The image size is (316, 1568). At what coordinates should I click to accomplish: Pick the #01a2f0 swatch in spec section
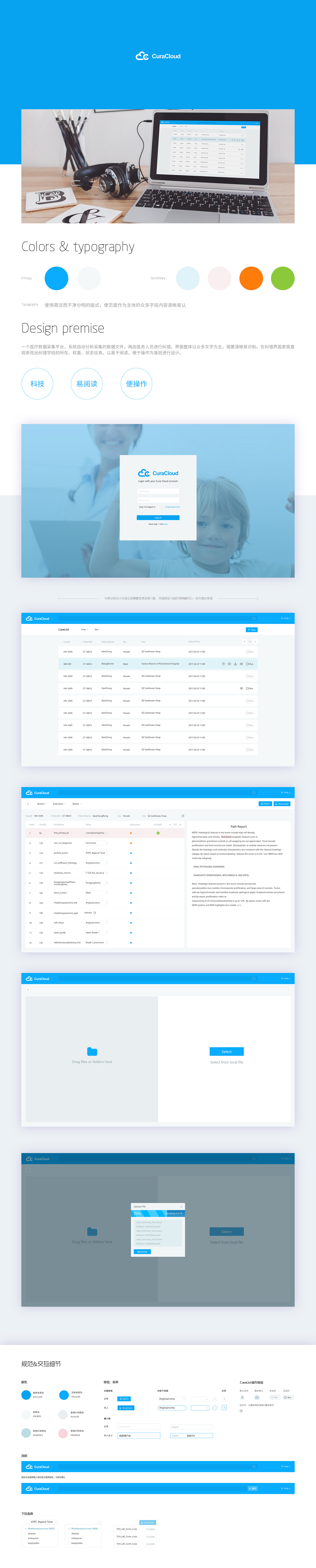coord(26,1395)
